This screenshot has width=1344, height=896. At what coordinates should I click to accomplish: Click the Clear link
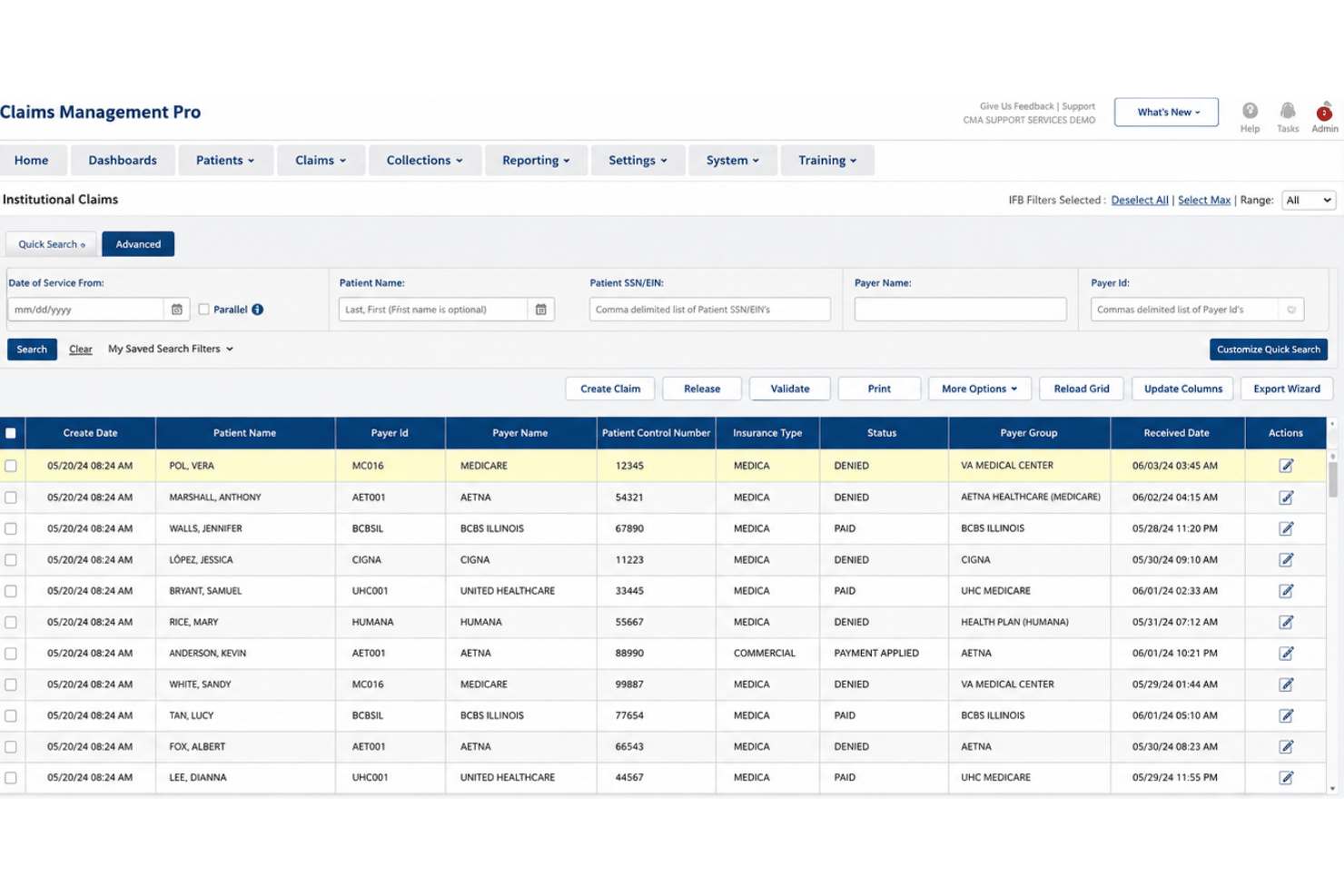(81, 350)
